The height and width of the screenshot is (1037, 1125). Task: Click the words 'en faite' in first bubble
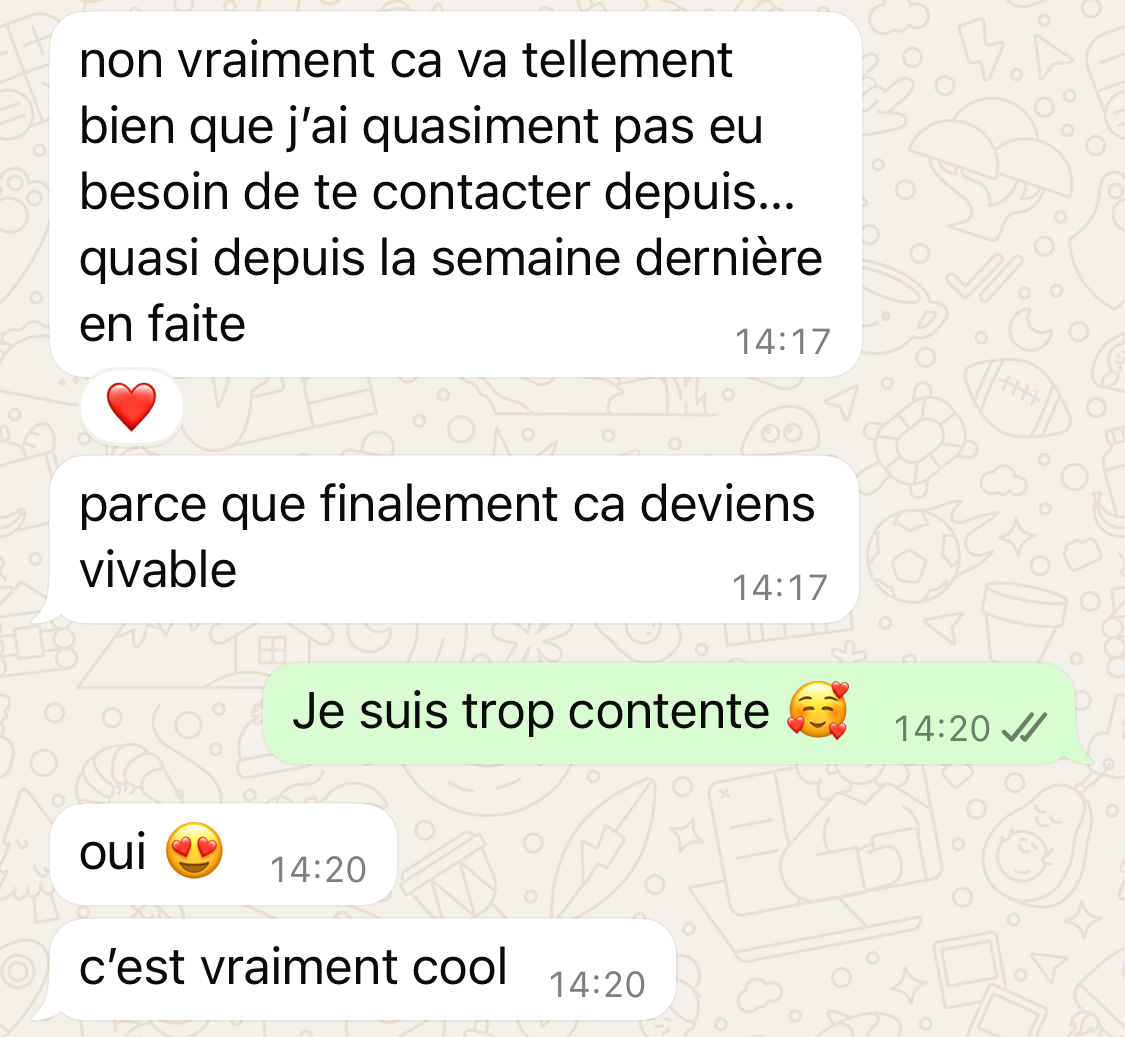pos(163,324)
